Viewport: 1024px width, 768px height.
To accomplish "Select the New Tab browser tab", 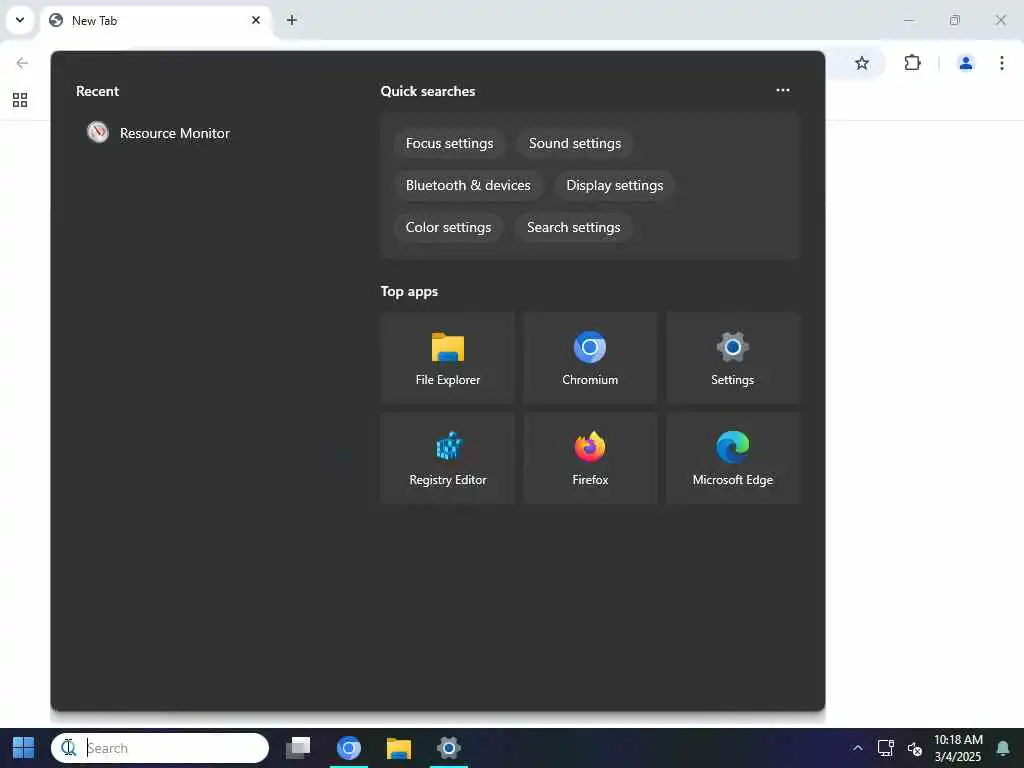I will 156,20.
